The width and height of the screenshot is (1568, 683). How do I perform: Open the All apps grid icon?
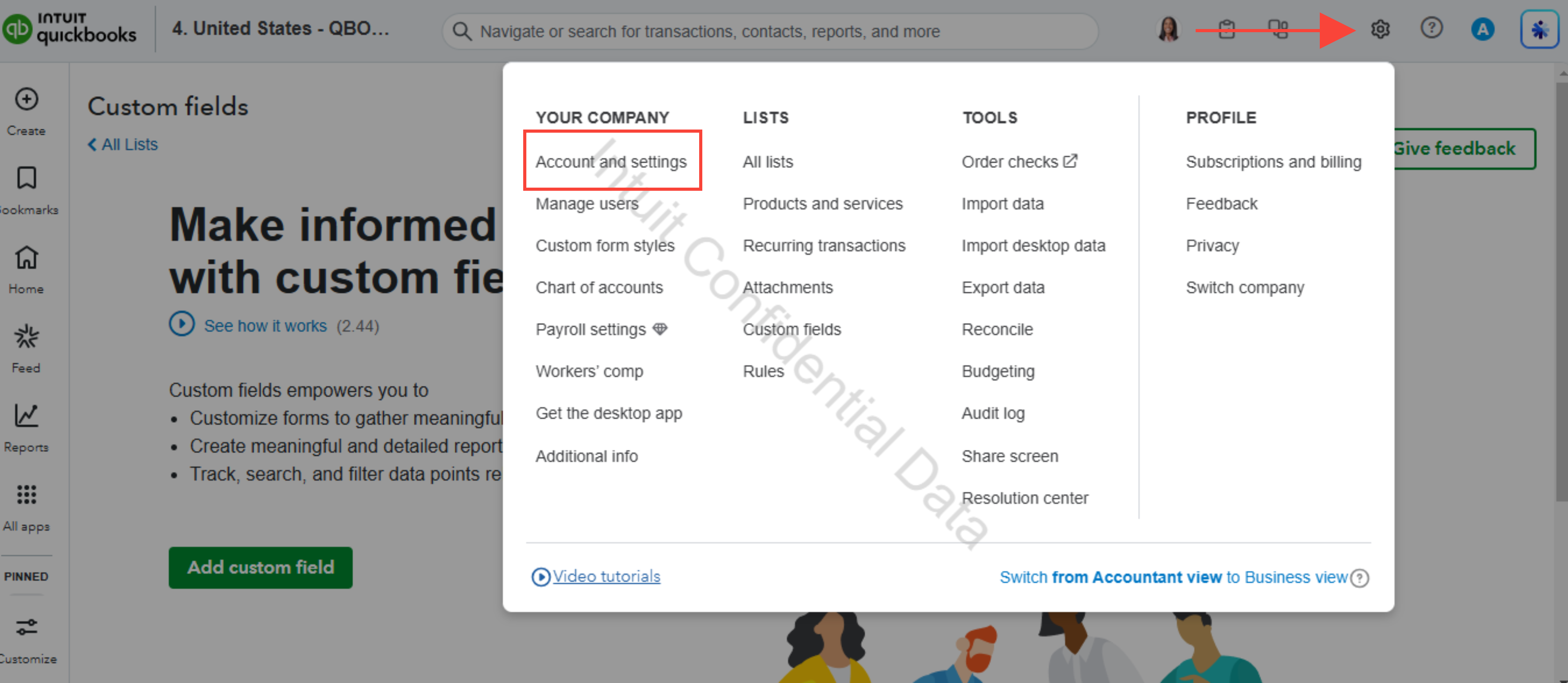click(26, 495)
